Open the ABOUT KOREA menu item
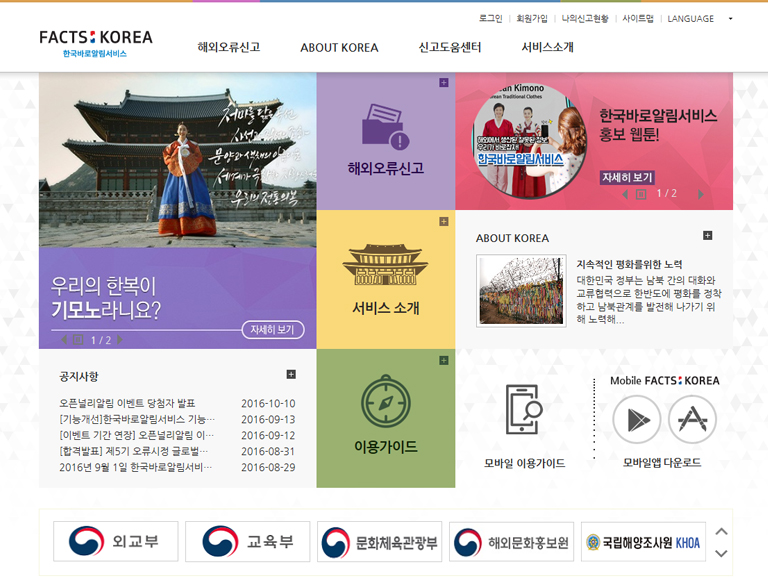Viewport: 768px width, 580px height. coord(339,47)
